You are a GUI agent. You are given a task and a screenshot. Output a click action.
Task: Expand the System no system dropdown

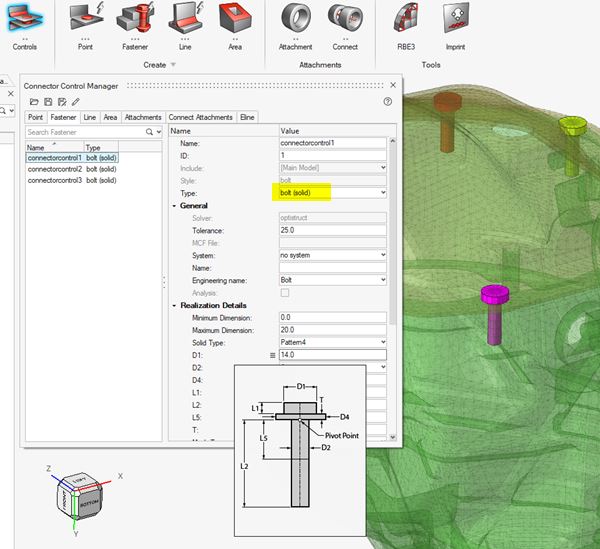coord(331,255)
